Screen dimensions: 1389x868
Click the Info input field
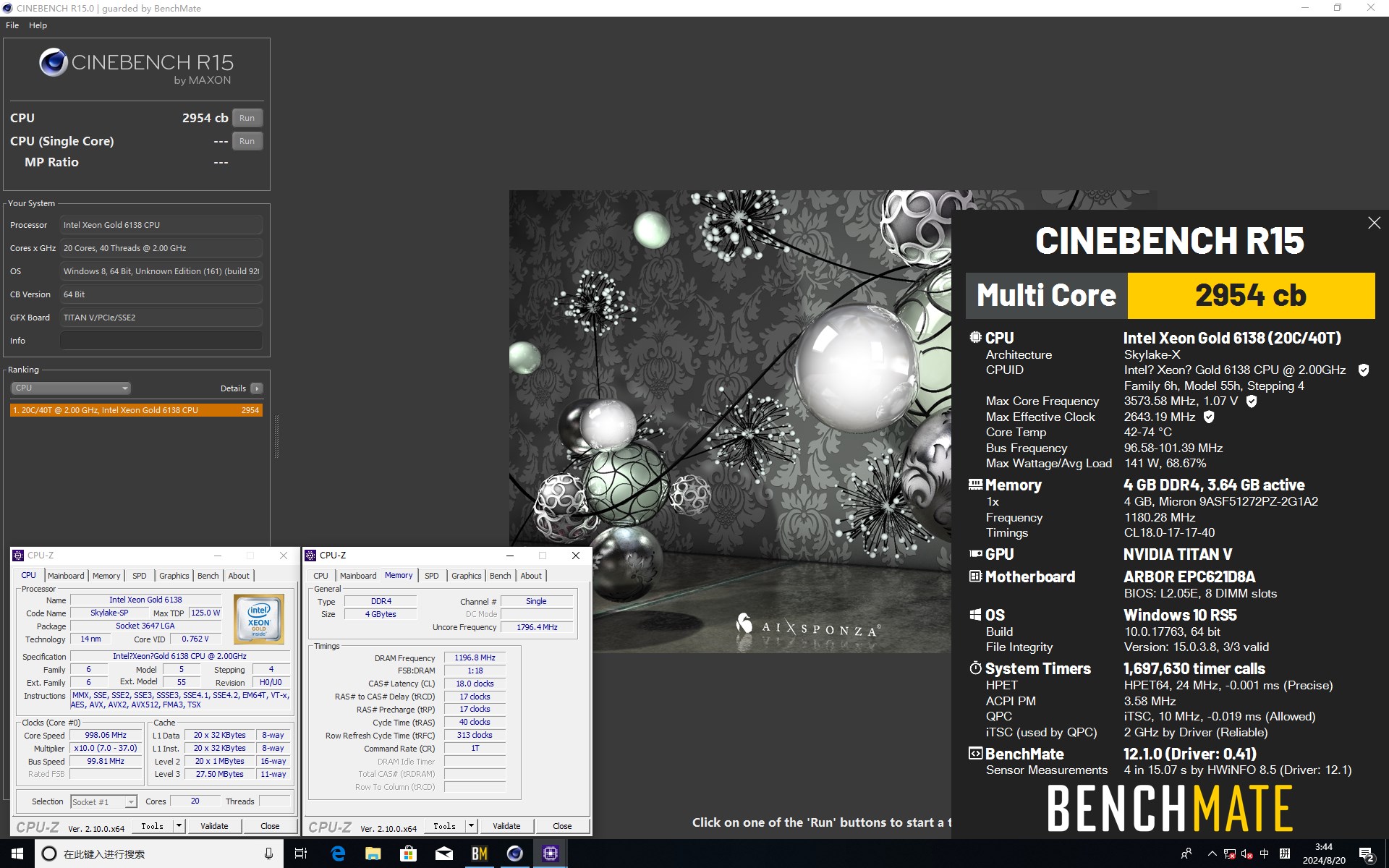tap(161, 341)
